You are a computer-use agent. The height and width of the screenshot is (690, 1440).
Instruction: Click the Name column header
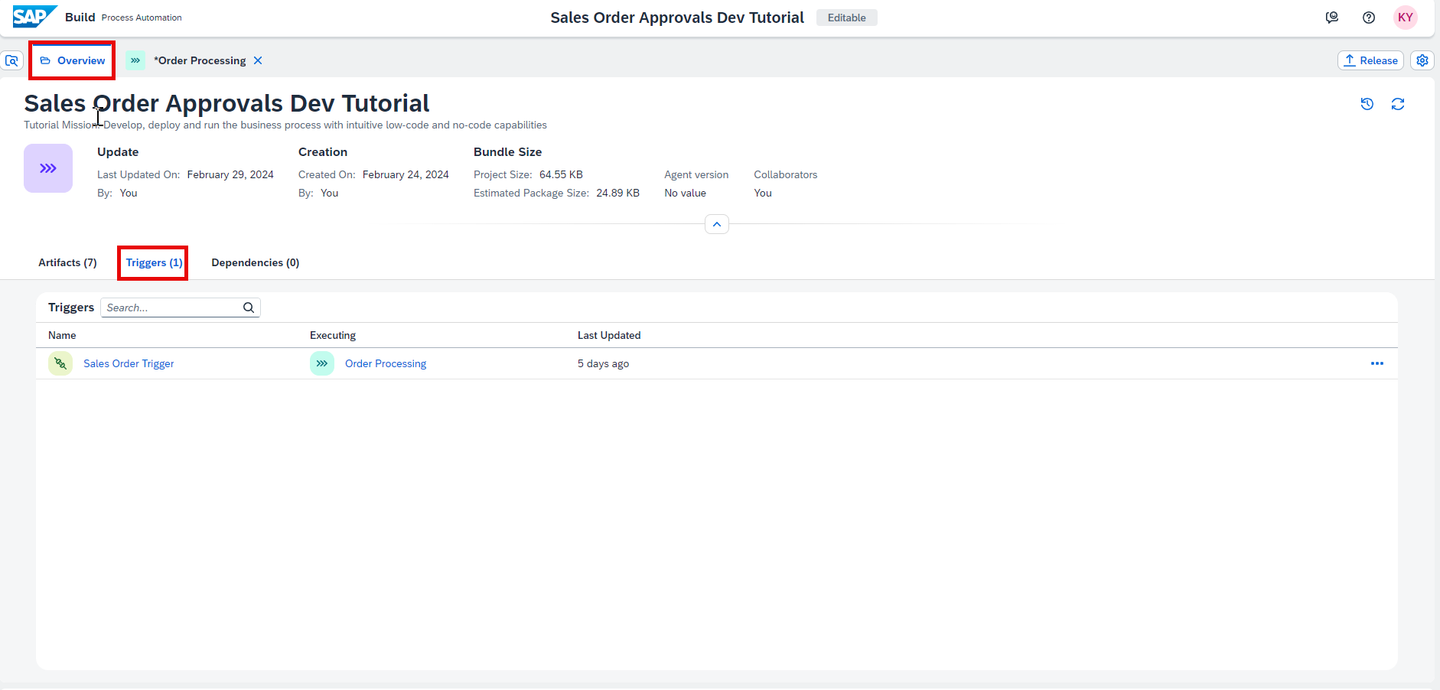(x=62, y=335)
